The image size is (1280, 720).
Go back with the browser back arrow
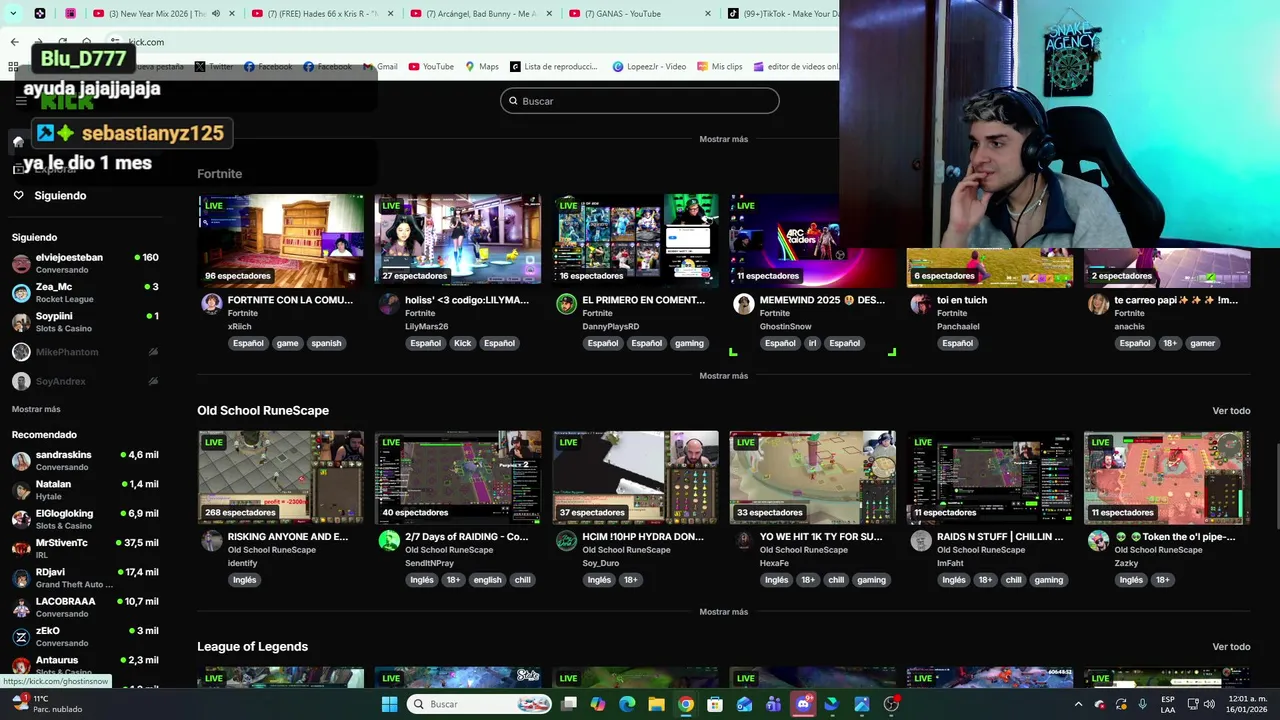(x=14, y=42)
